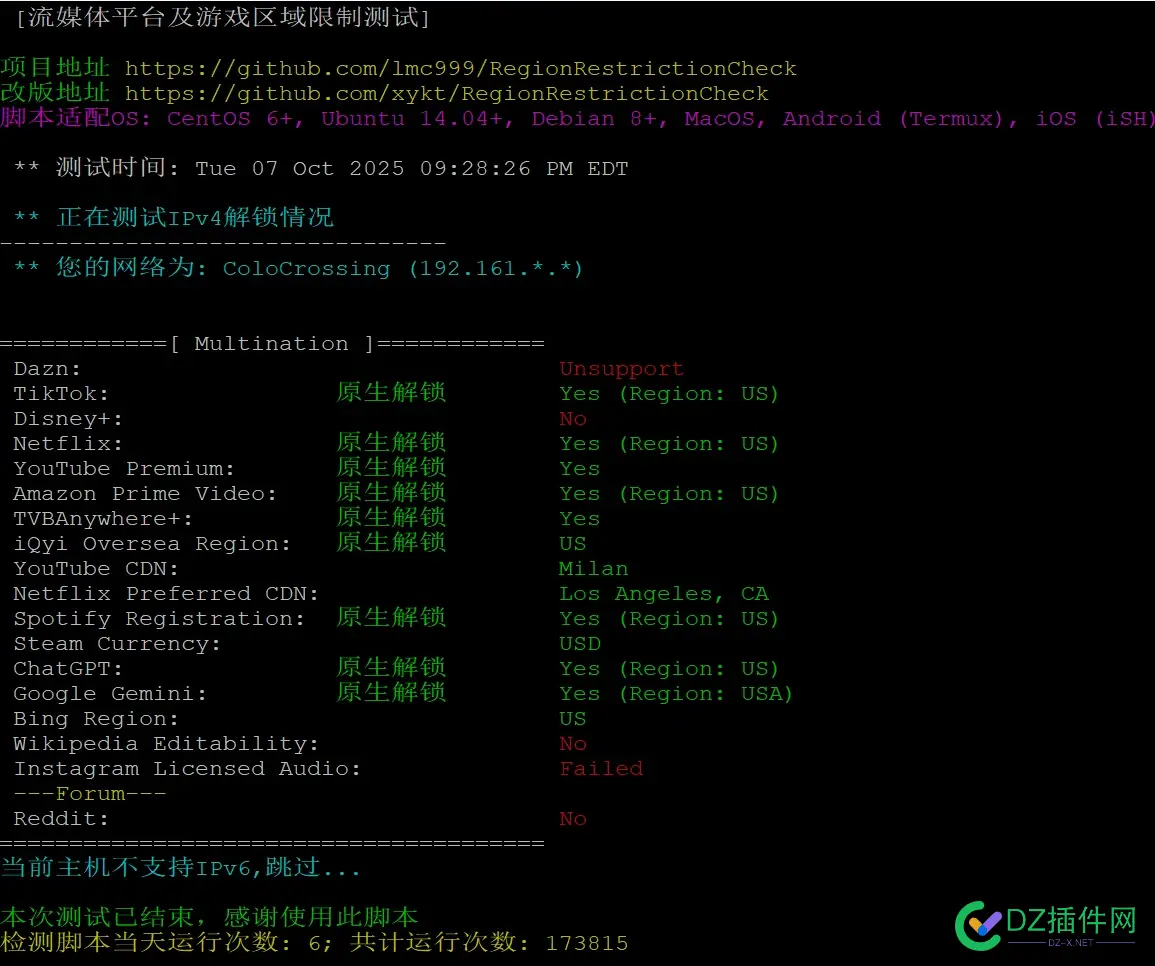Click the TikTok row label
Image resolution: width=1155 pixels, height=966 pixels.
[x=61, y=394]
